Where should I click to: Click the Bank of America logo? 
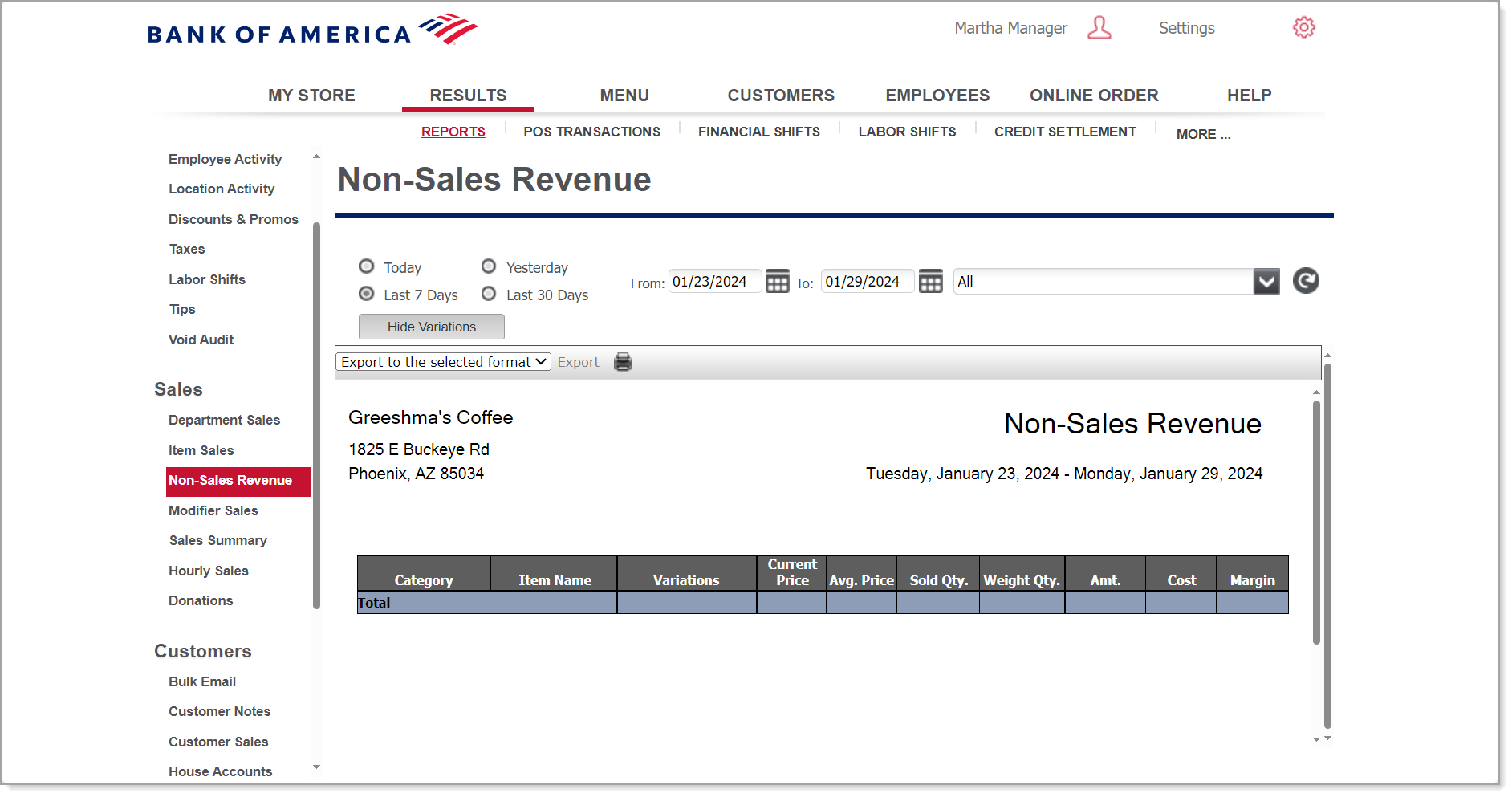click(312, 30)
